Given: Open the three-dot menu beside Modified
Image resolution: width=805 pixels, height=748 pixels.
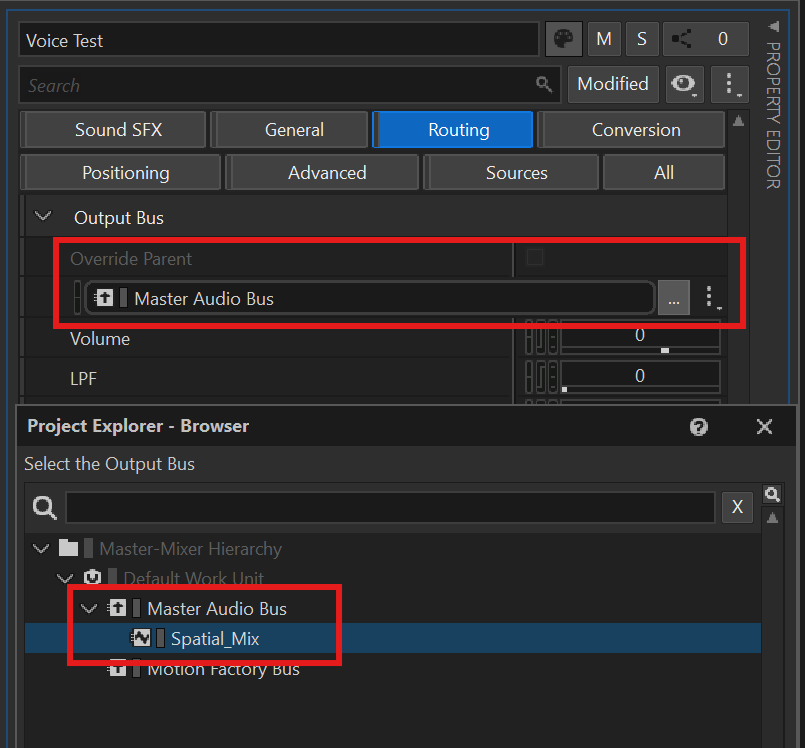Looking at the screenshot, I should click(730, 85).
